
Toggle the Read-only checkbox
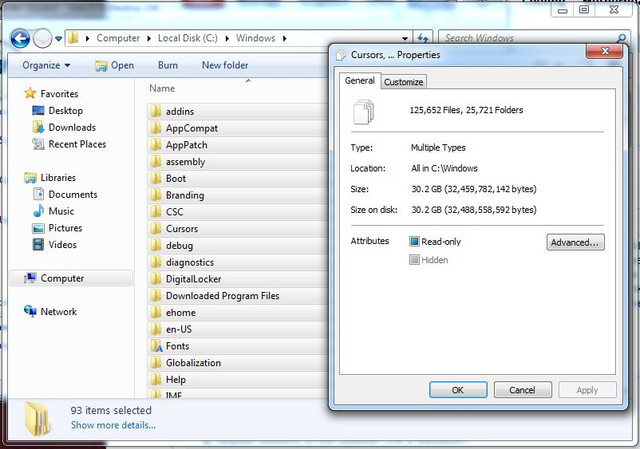coord(414,241)
